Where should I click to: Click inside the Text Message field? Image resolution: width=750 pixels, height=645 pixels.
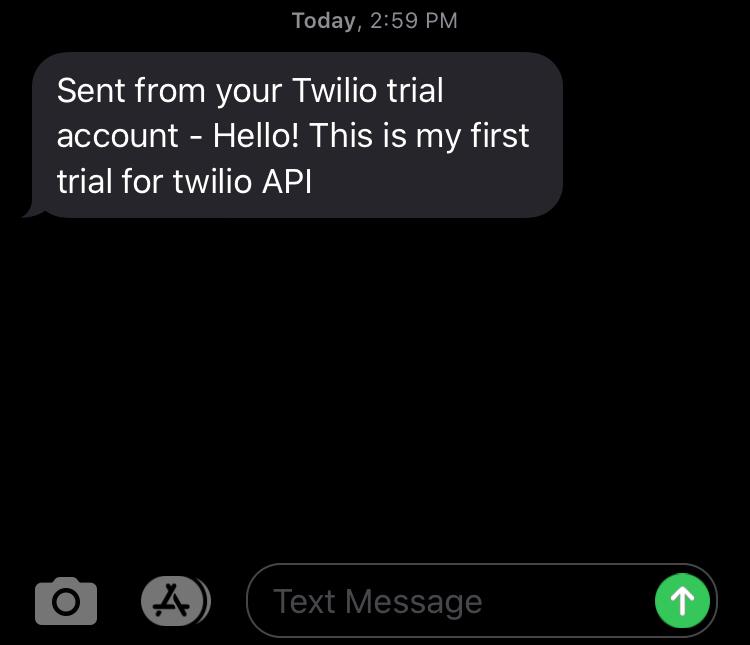point(482,601)
